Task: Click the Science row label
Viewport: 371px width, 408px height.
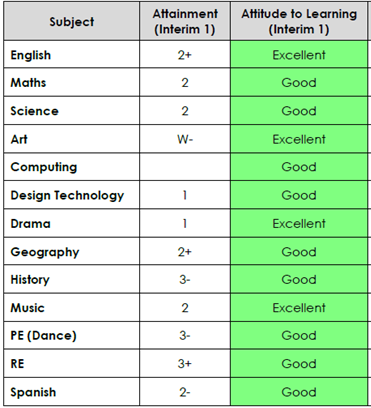Action: point(72,111)
